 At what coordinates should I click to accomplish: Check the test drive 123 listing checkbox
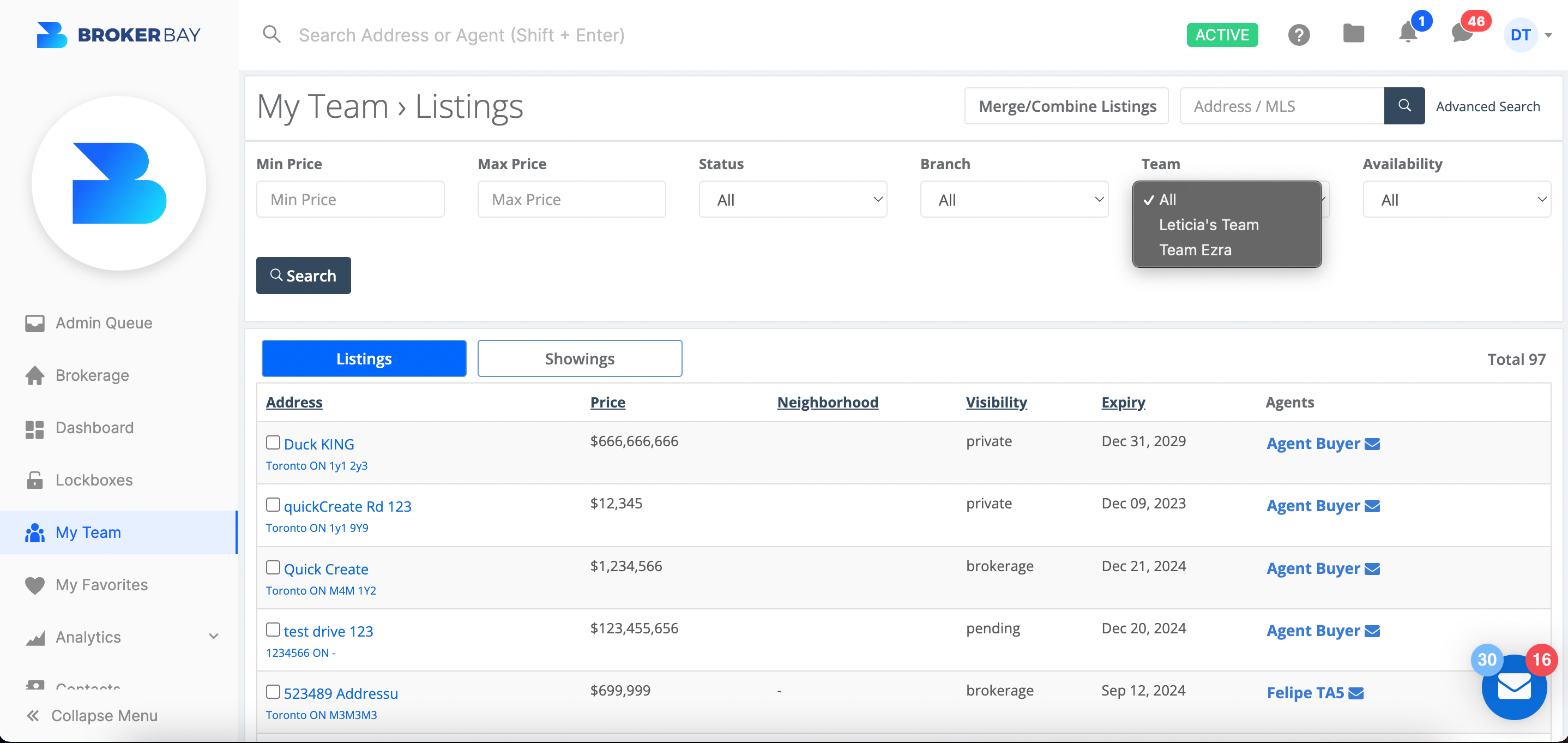273,629
